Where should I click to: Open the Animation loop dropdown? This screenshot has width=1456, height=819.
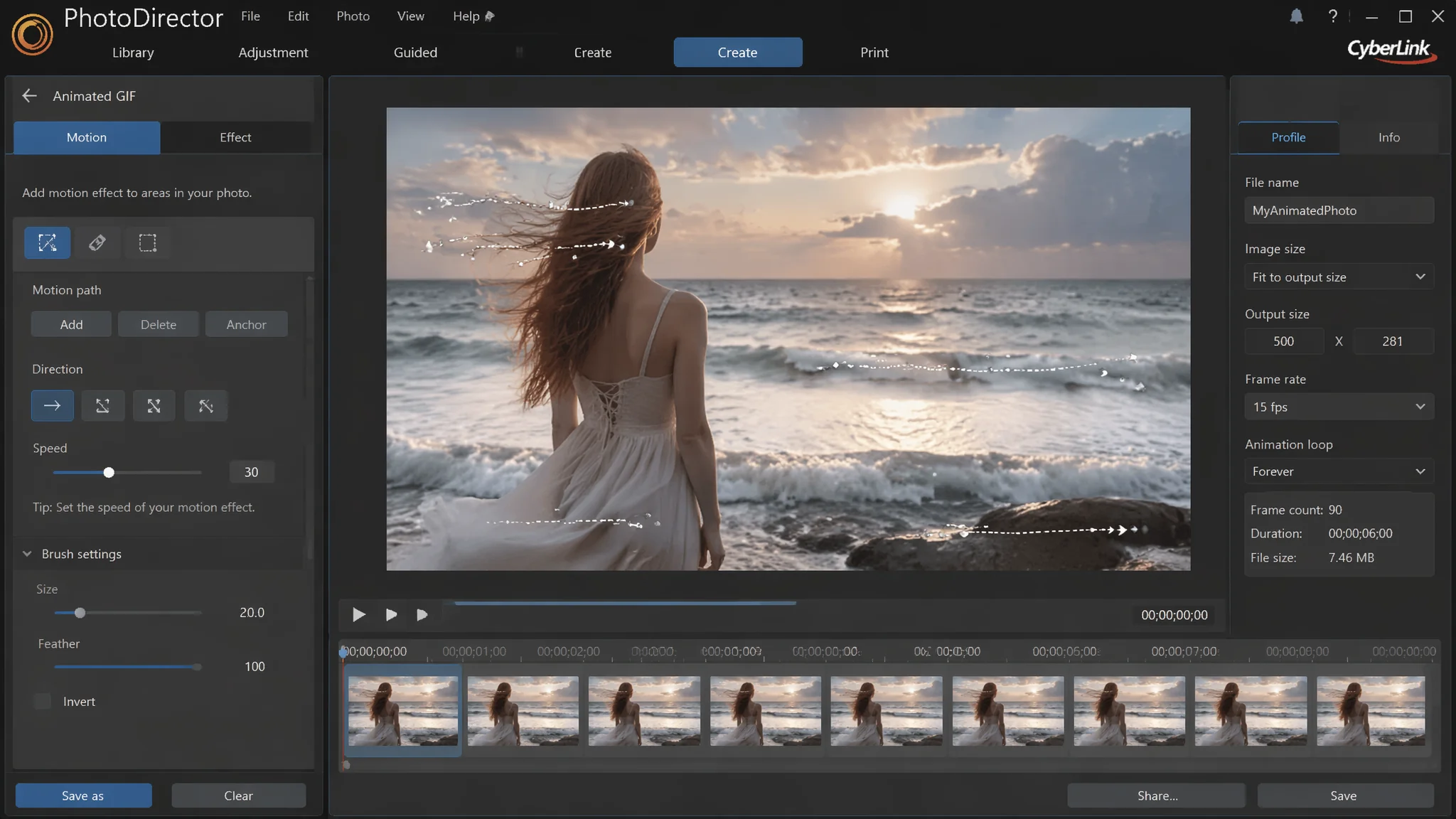pyautogui.click(x=1339, y=471)
